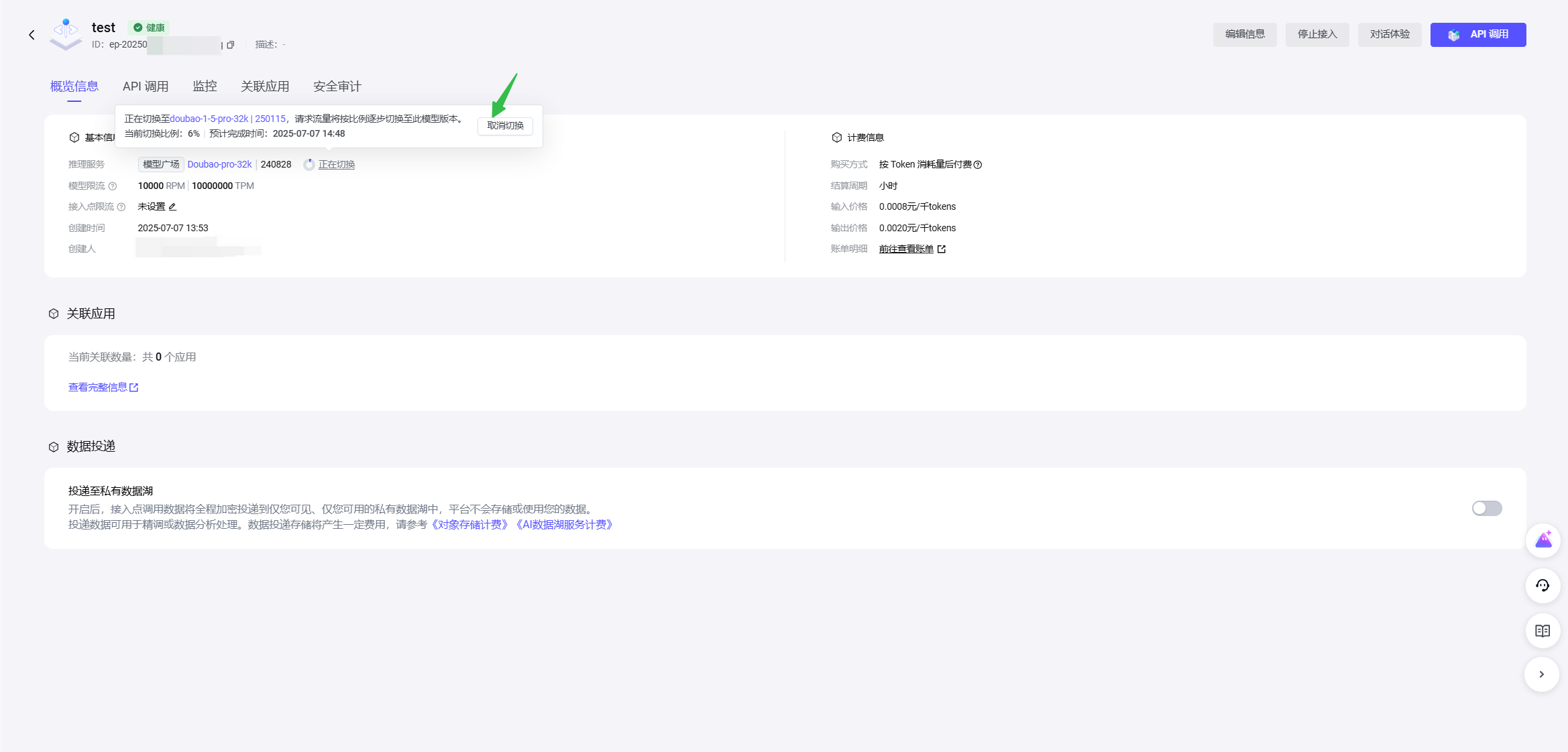Image resolution: width=1568 pixels, height=752 pixels.
Task: Click the pencil icon next to 未设置
Action: point(172,207)
